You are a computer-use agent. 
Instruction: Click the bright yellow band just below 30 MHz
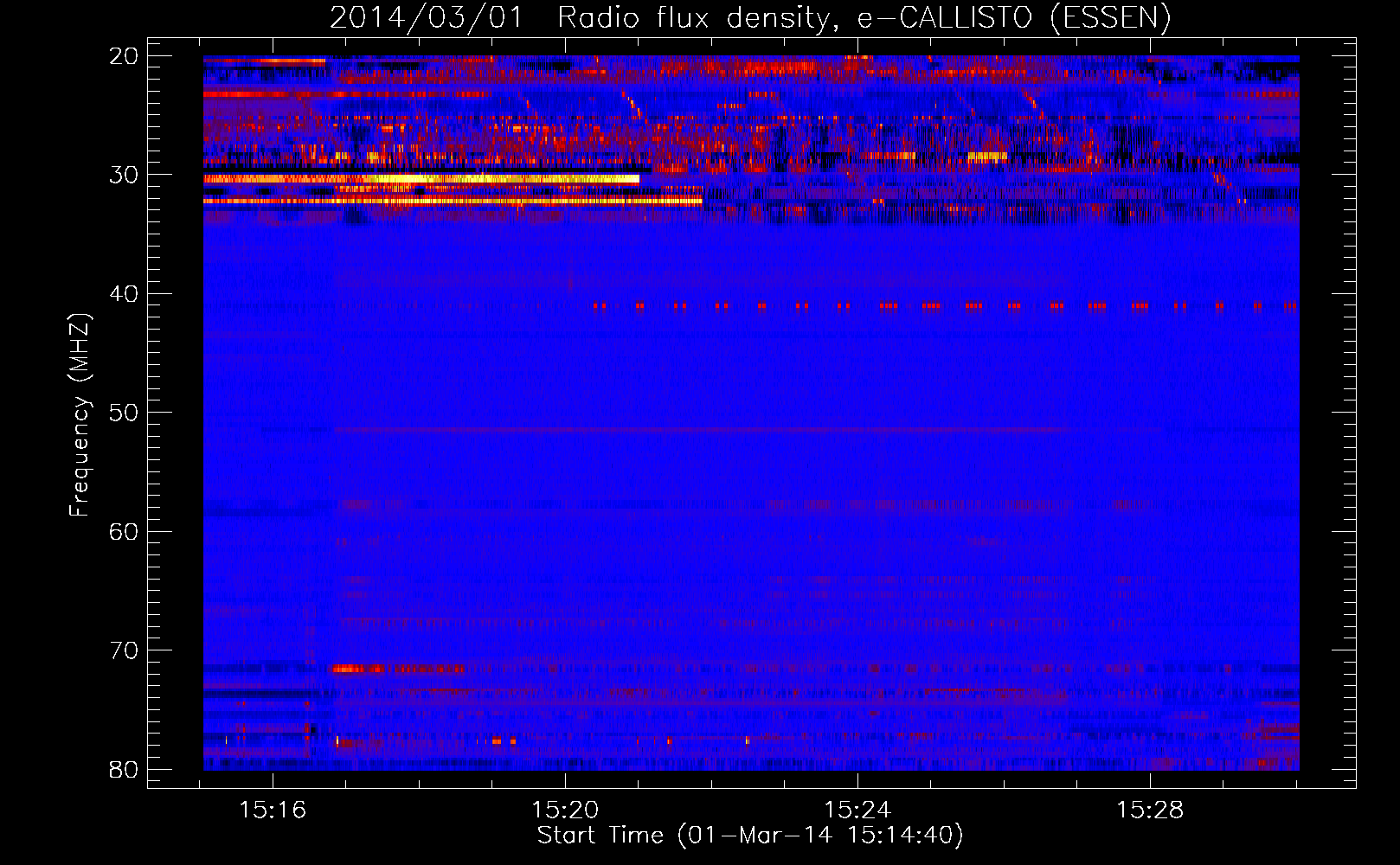[x=421, y=179]
